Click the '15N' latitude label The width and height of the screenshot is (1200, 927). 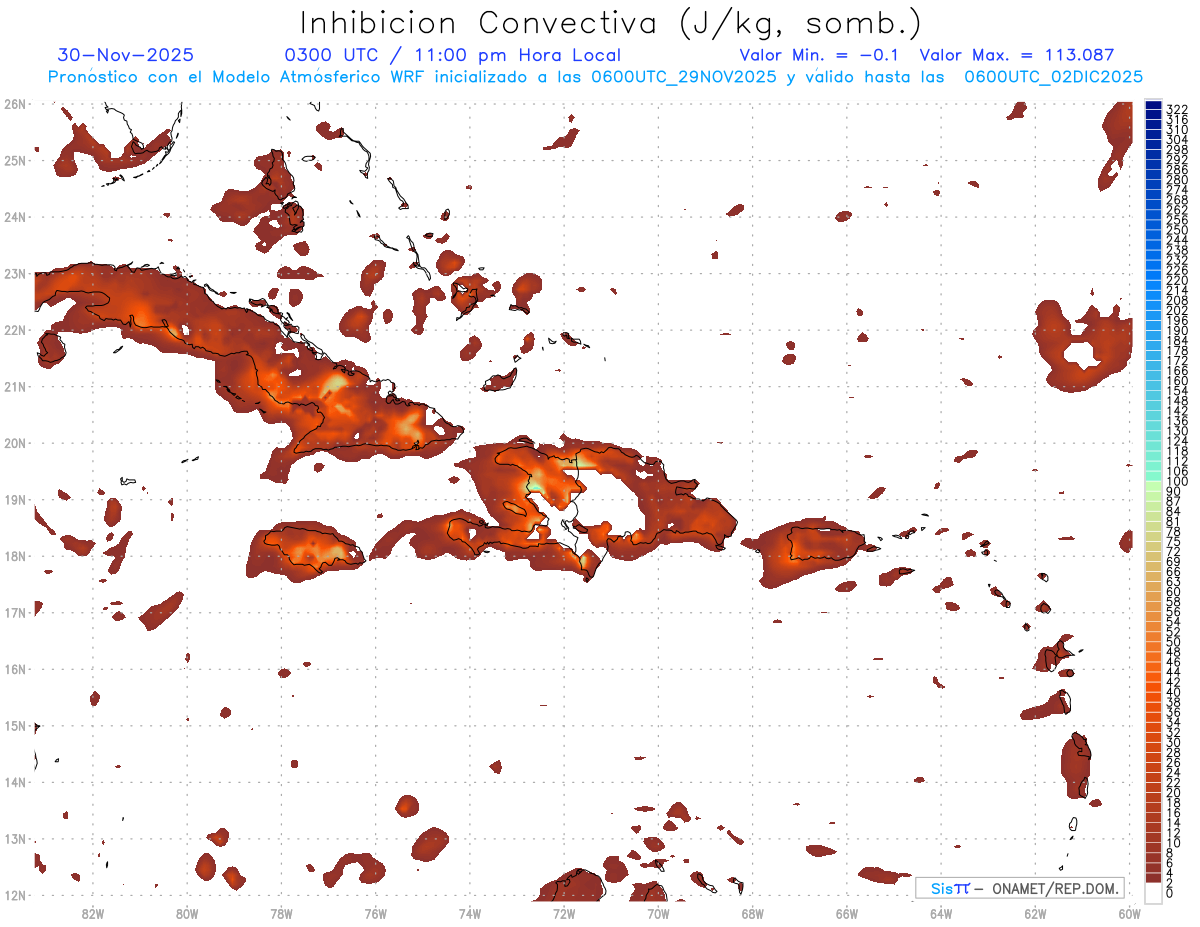coord(15,725)
